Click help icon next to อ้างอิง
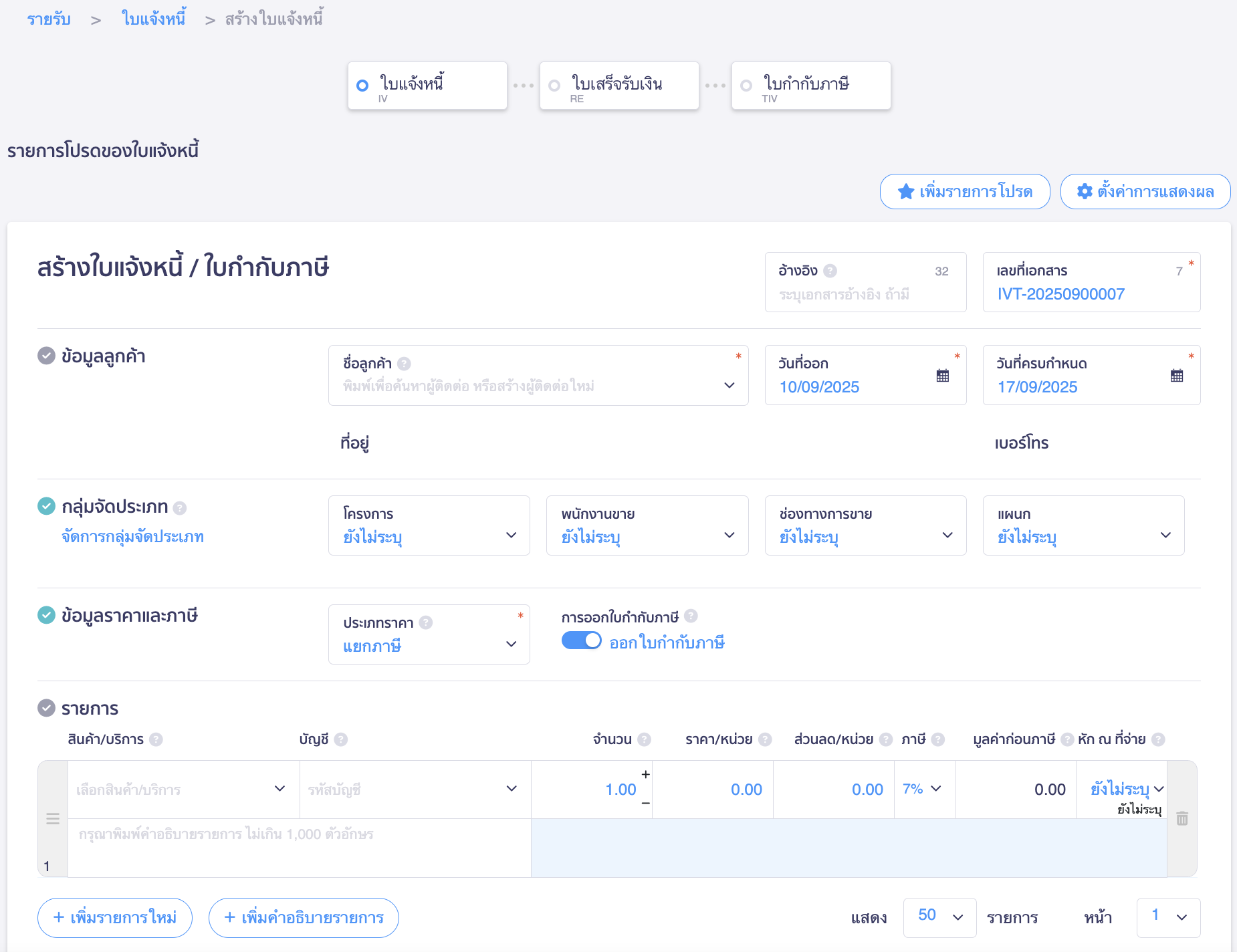The image size is (1237, 952). tap(830, 271)
